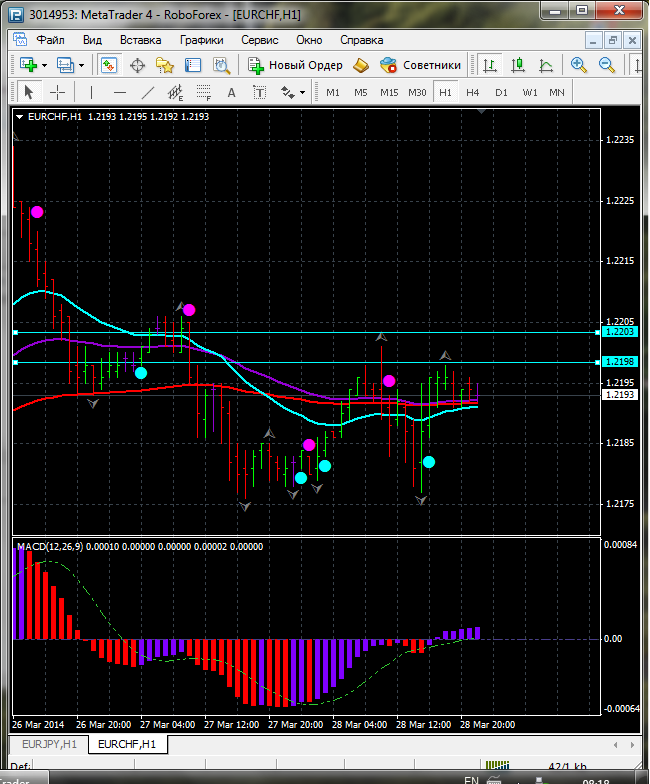This screenshot has height=784, width=650.
Task: Open the Market Watch panel
Action: point(109,65)
